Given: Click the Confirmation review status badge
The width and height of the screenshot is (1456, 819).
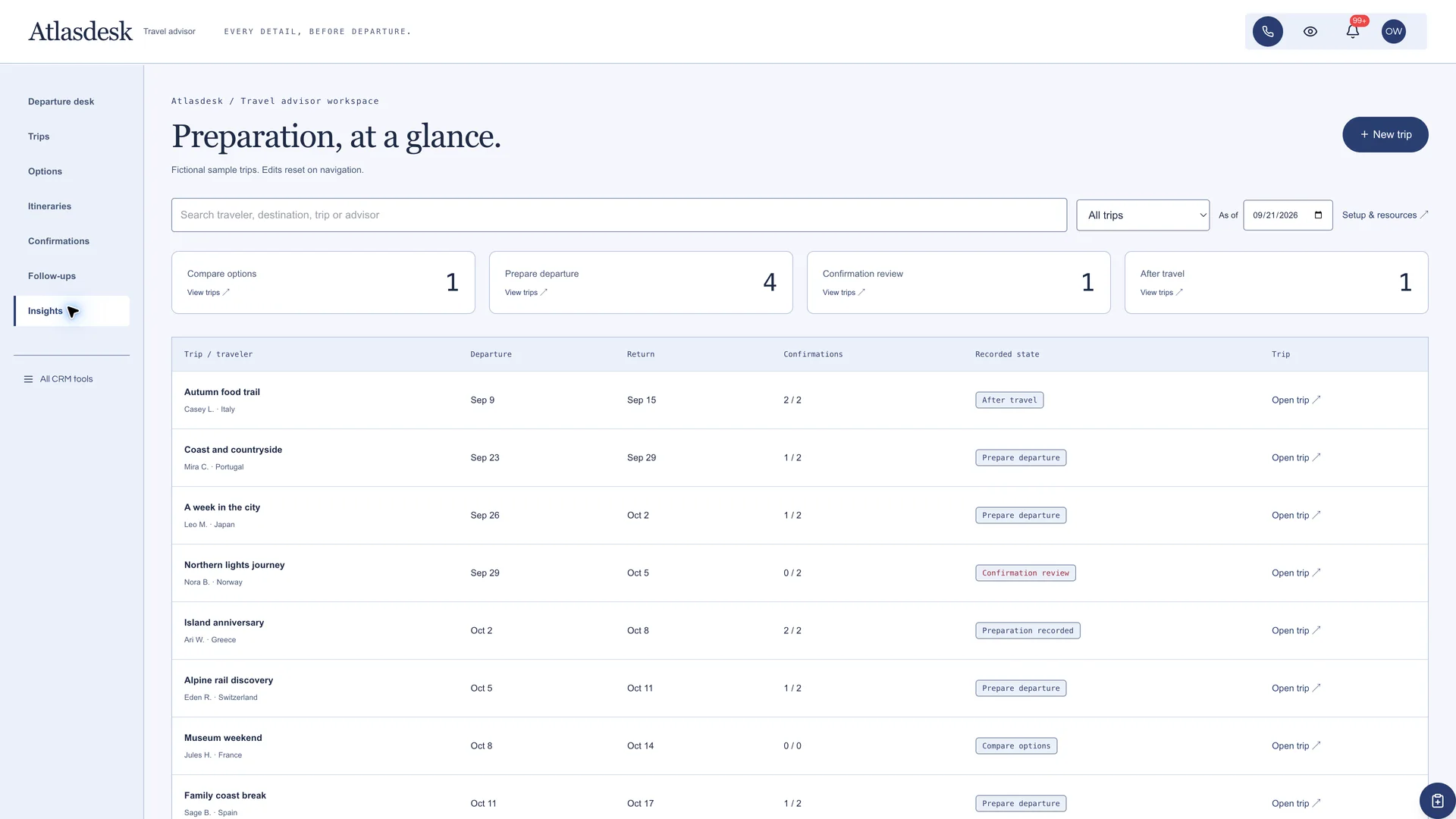Looking at the screenshot, I should point(1025,573).
